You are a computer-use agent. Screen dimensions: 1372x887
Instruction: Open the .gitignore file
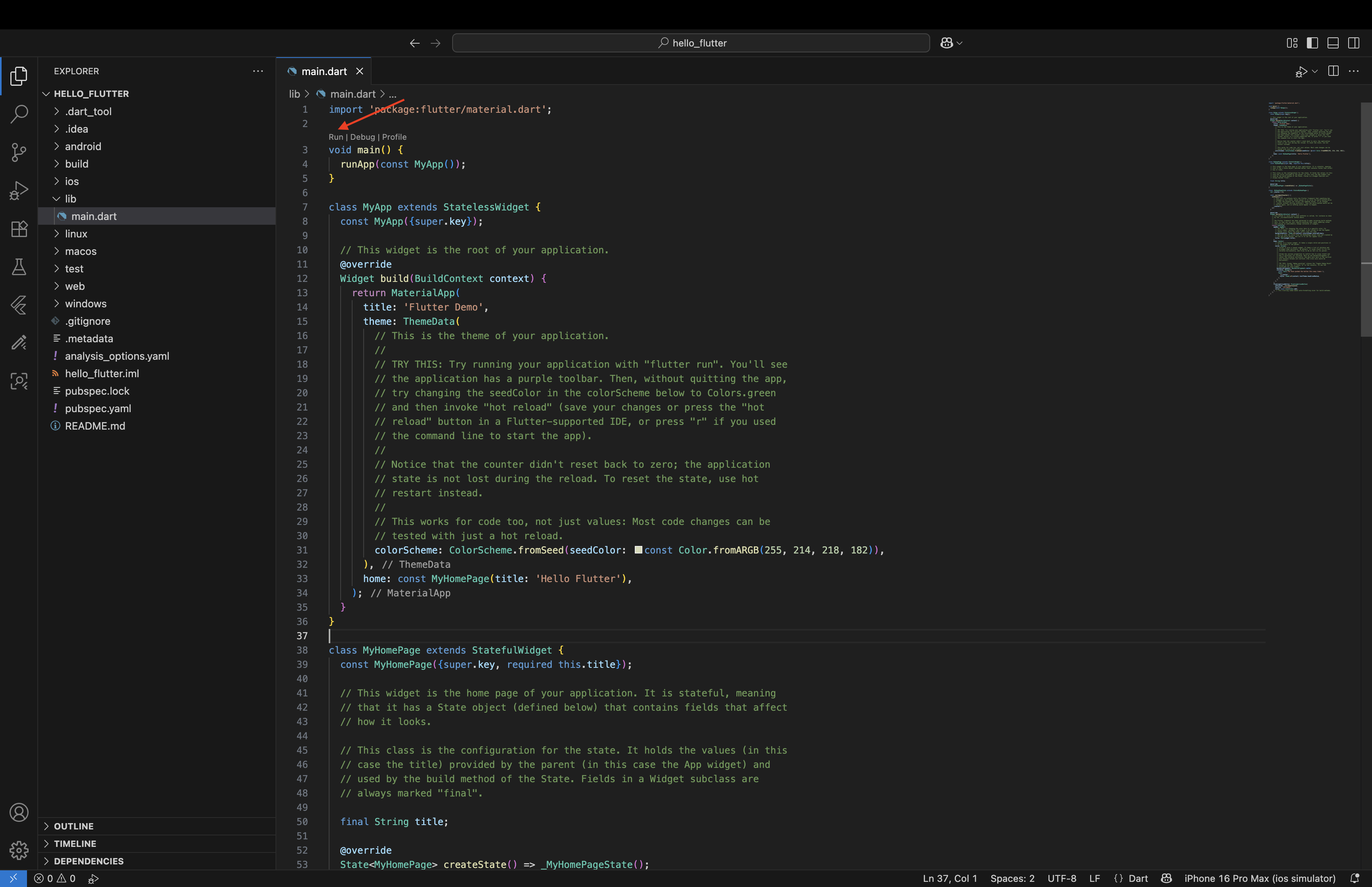(x=156, y=321)
